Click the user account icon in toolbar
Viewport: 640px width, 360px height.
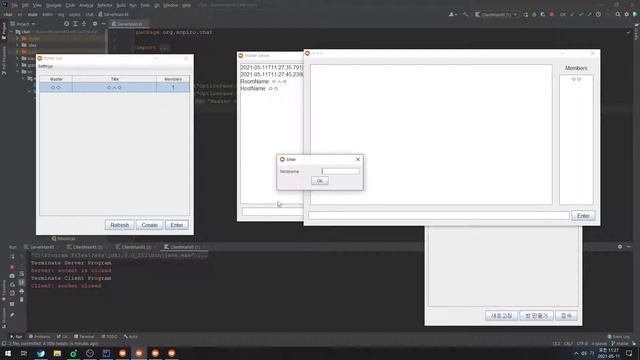[x=452, y=14]
